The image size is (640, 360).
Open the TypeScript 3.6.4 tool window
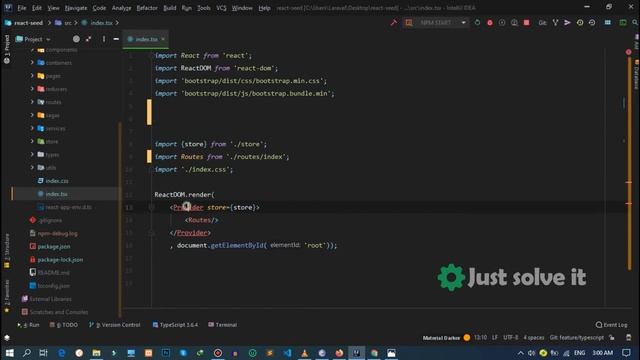pos(175,325)
